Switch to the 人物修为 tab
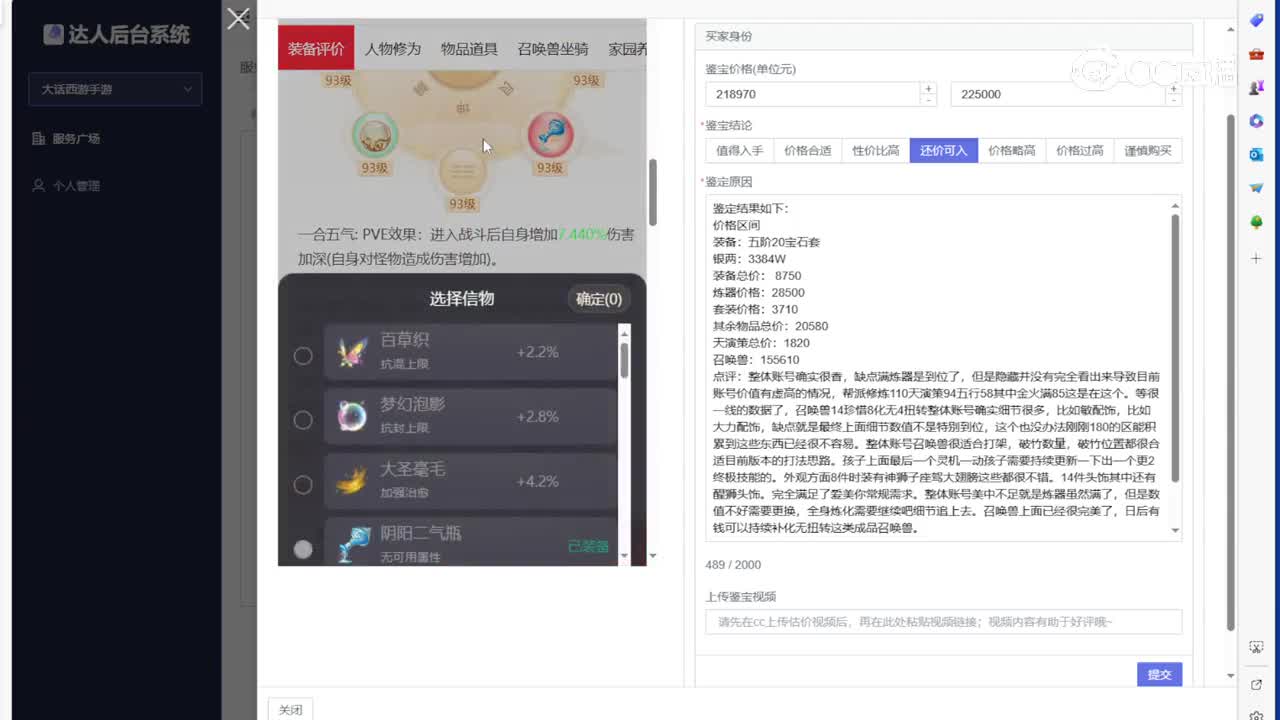Screen dimensions: 1280x720 click(392, 47)
